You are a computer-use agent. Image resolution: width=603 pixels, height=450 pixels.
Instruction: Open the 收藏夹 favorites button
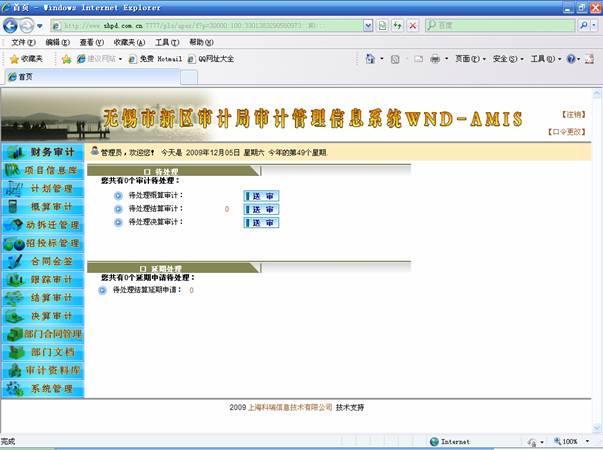26,59
